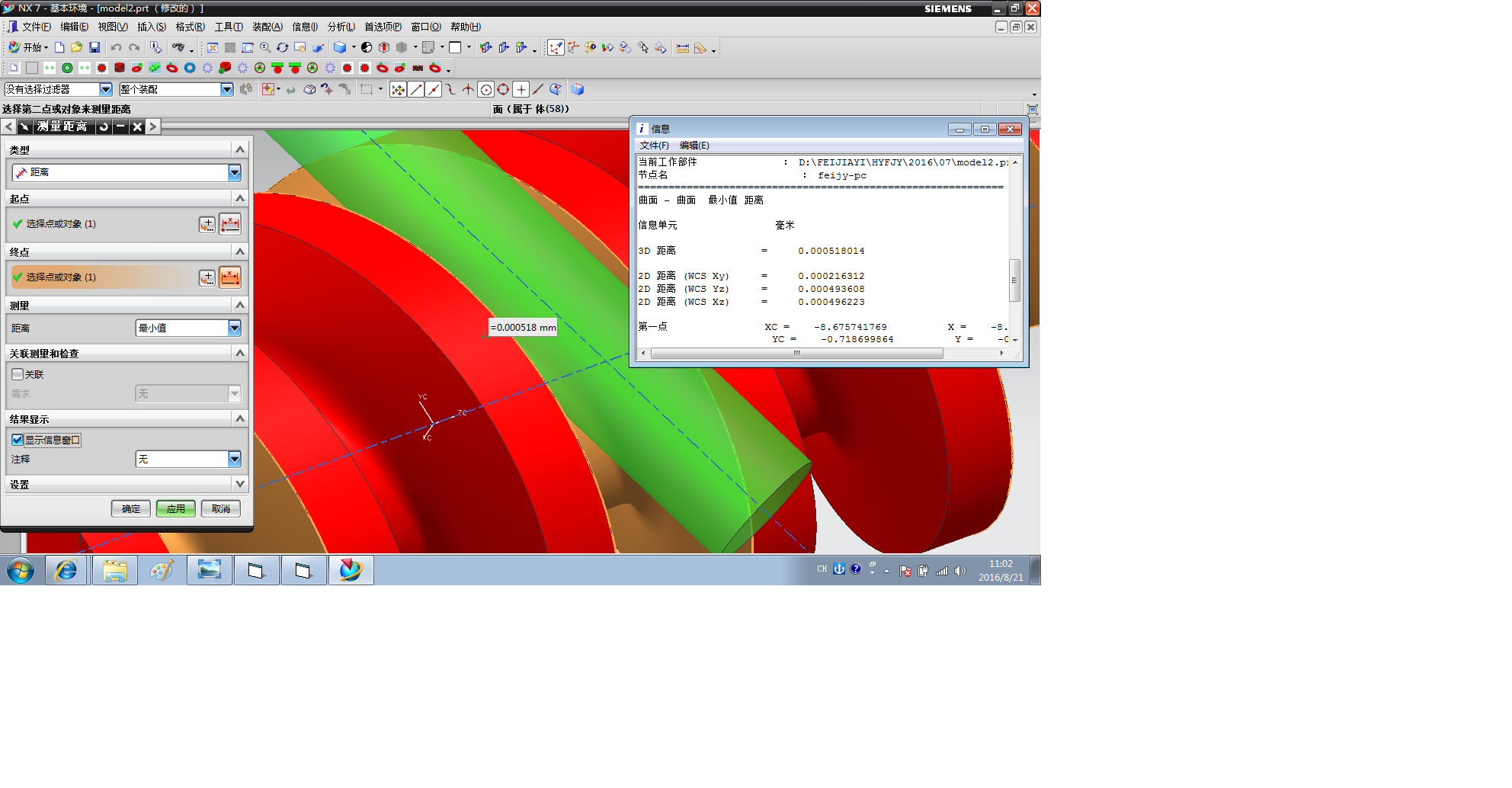Click the 0.000518 mm measurement label
The height and width of the screenshot is (788, 1512).
(x=523, y=328)
